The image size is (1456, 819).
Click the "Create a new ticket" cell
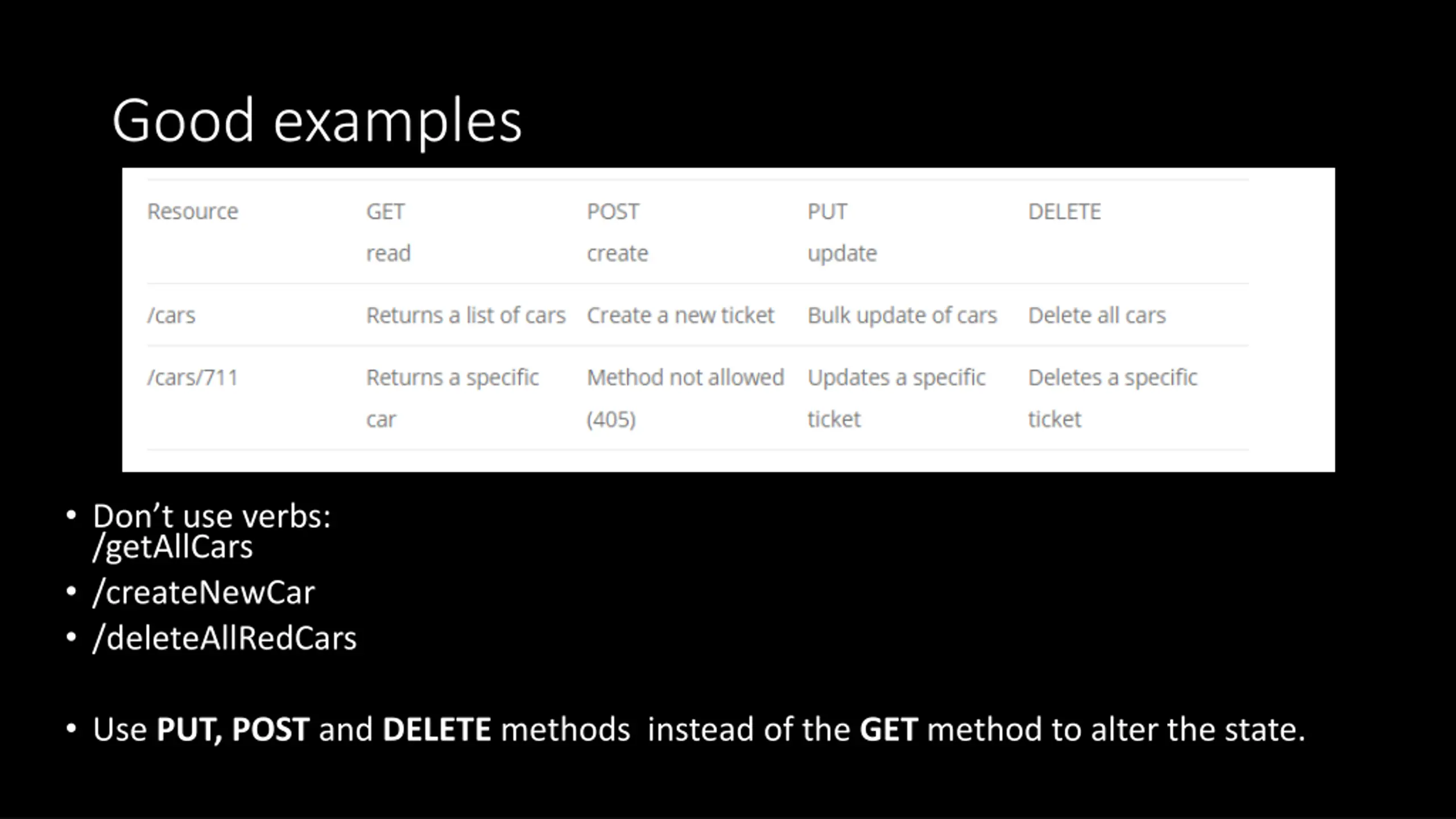pos(680,315)
